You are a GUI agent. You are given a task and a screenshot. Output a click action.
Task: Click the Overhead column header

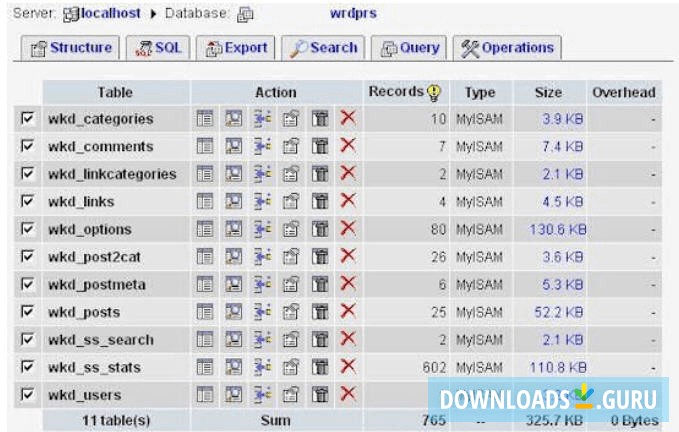pyautogui.click(x=624, y=92)
